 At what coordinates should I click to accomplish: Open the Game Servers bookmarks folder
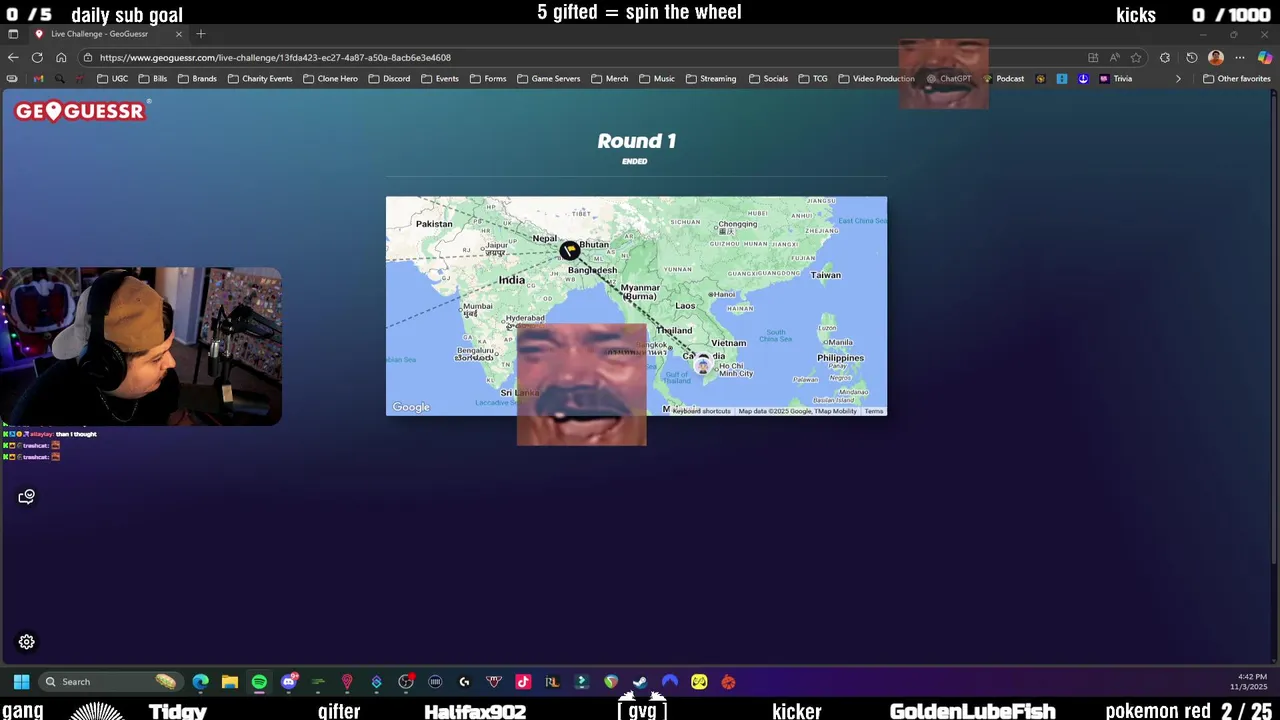click(x=548, y=79)
